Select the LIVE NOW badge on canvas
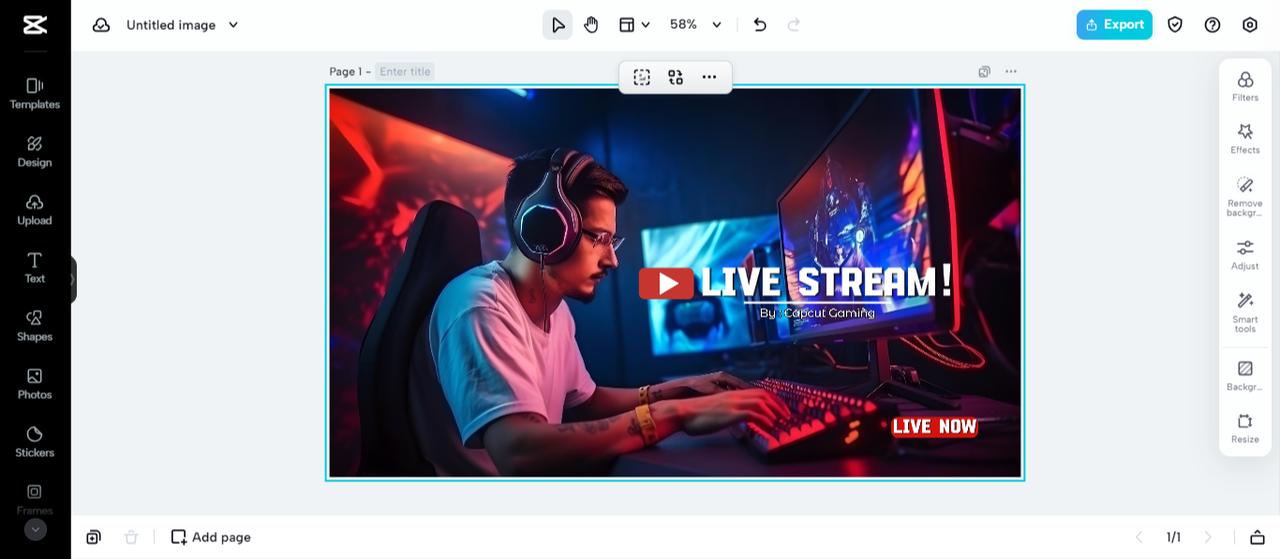The image size is (1280, 559). click(934, 427)
